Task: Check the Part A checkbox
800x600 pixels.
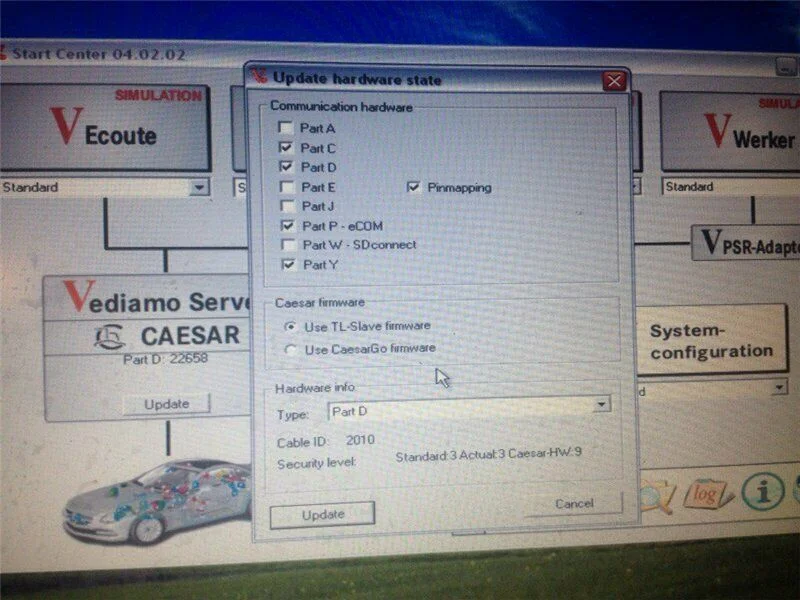Action: (285, 127)
